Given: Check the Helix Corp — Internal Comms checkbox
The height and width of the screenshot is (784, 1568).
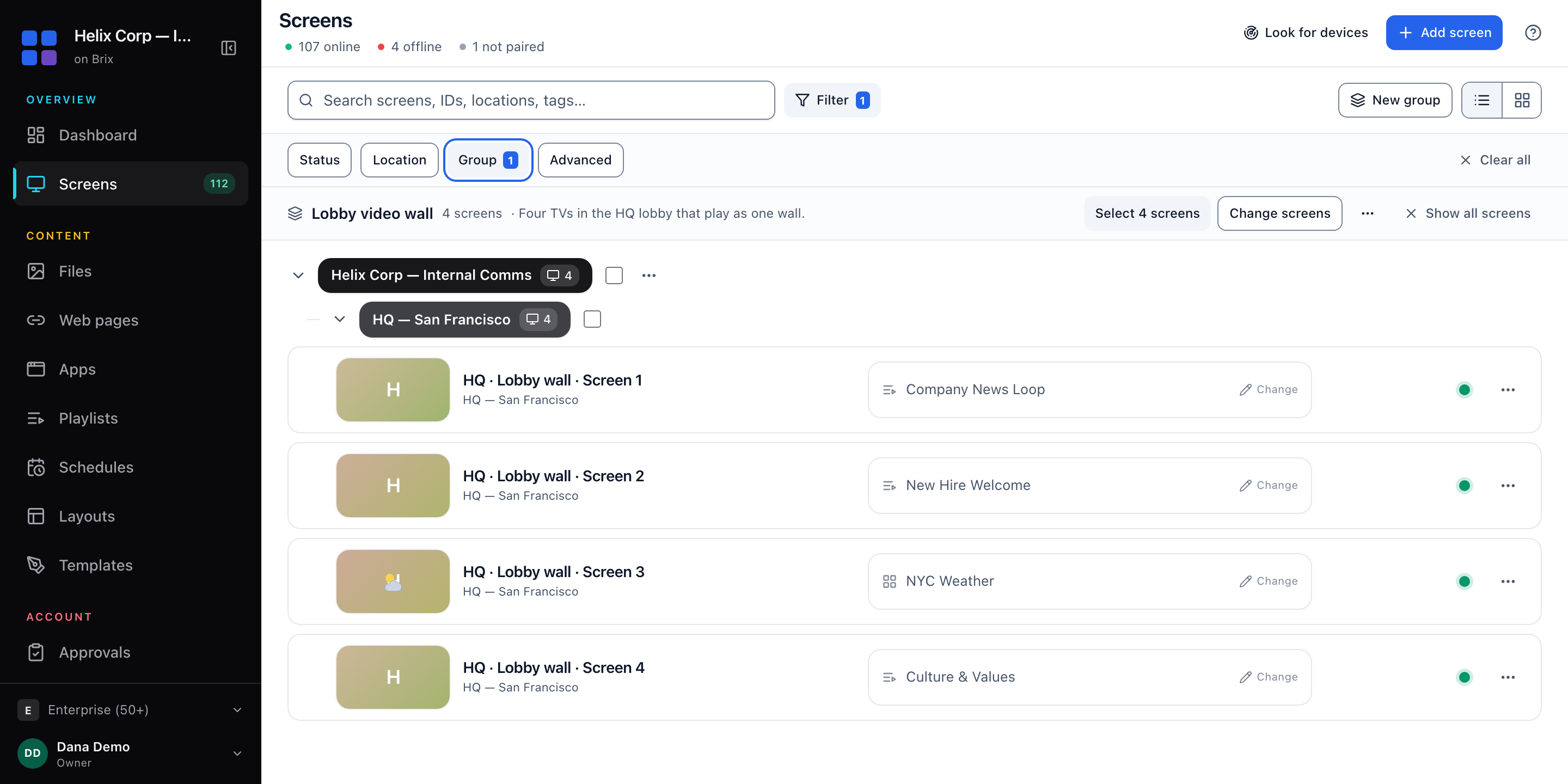Looking at the screenshot, I should point(614,275).
